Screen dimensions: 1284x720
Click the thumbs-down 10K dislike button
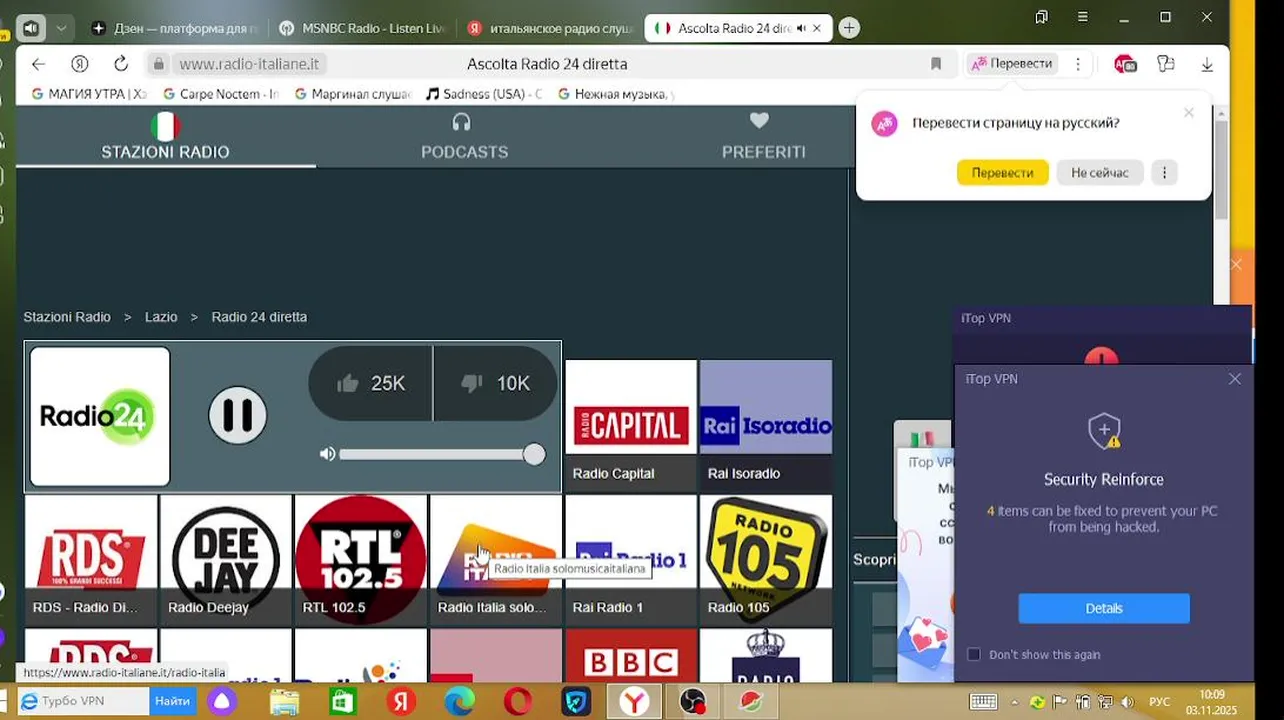(496, 383)
